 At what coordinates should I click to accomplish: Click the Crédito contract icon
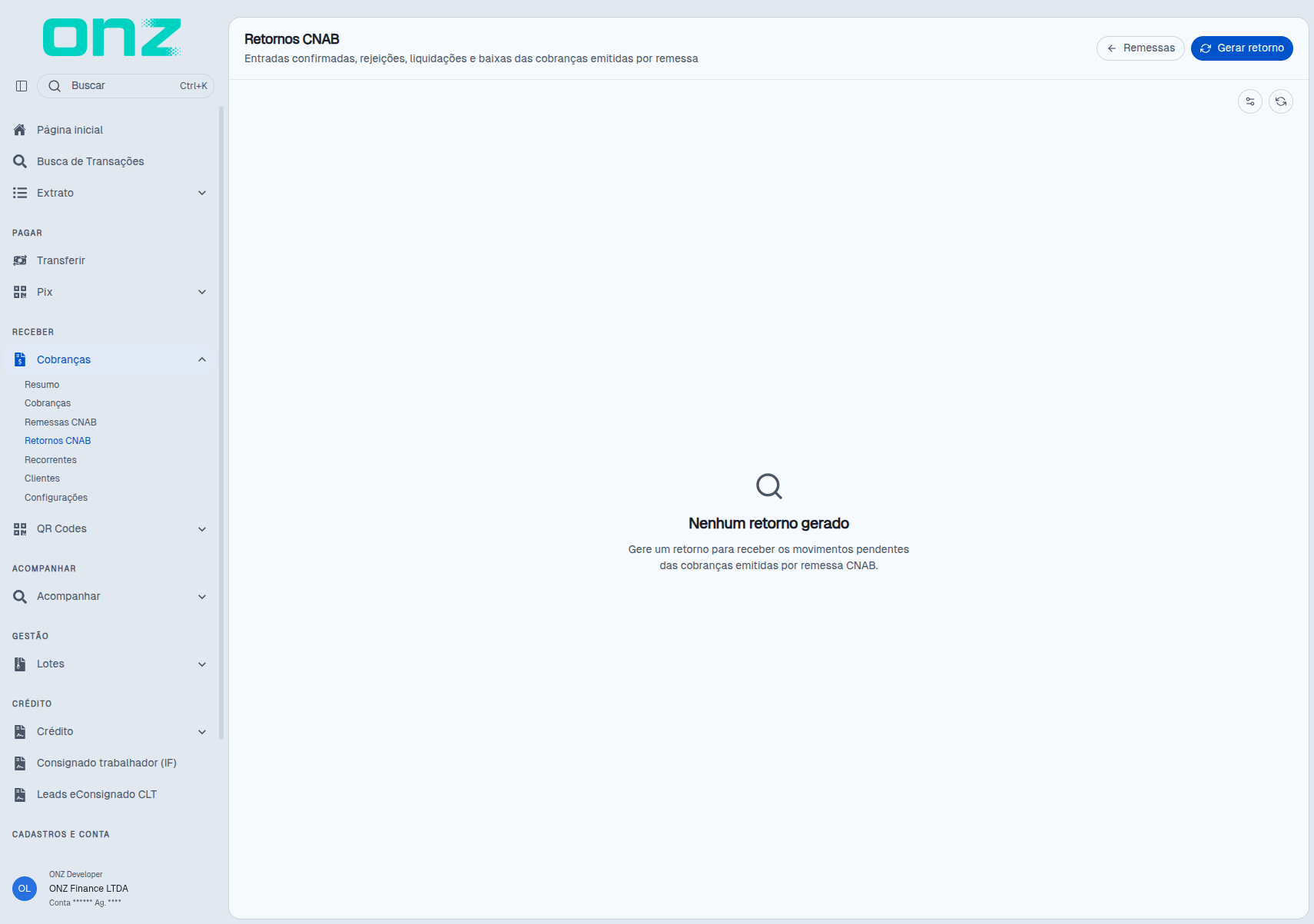(20, 731)
